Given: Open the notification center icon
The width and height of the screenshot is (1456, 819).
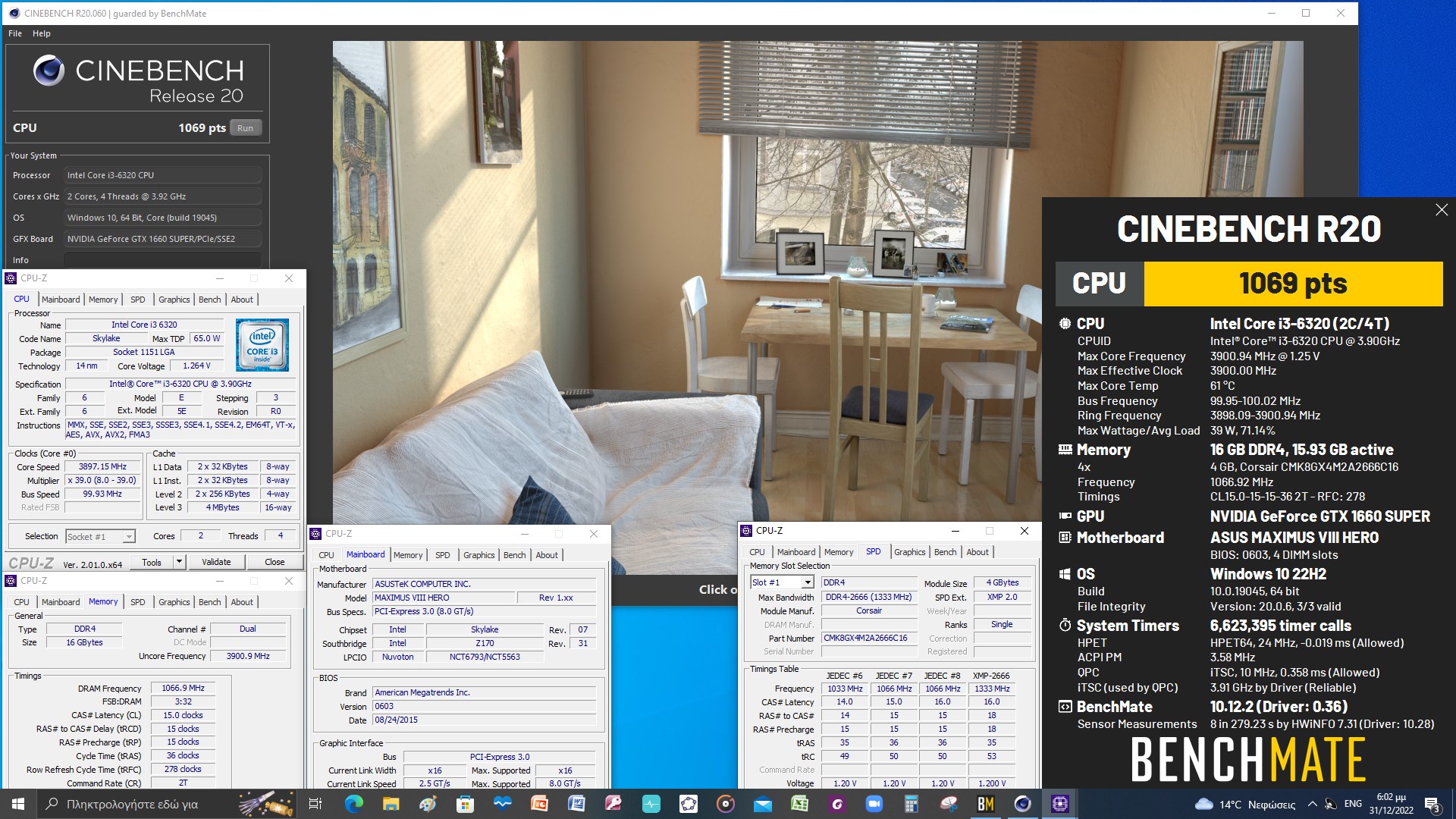Looking at the screenshot, I should pyautogui.click(x=1432, y=804).
